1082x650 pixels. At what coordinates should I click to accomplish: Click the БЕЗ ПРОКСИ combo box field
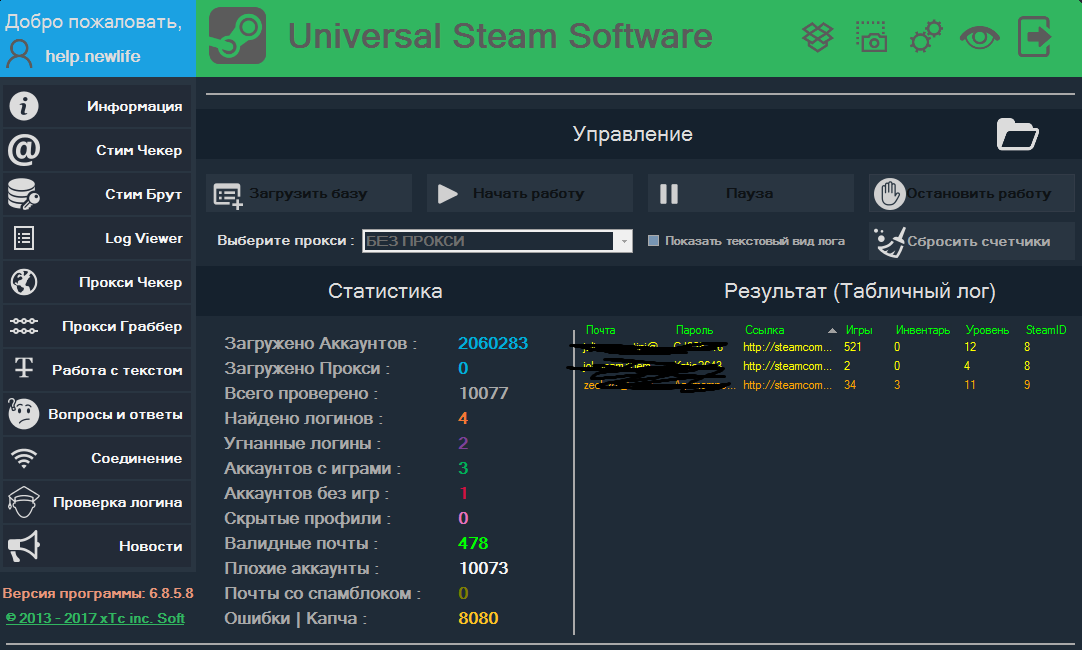click(x=497, y=241)
